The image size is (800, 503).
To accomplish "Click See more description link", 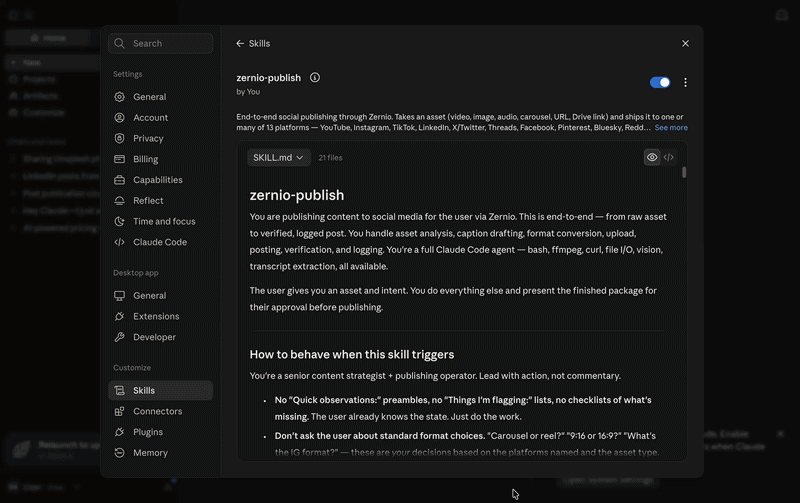I will (671, 128).
